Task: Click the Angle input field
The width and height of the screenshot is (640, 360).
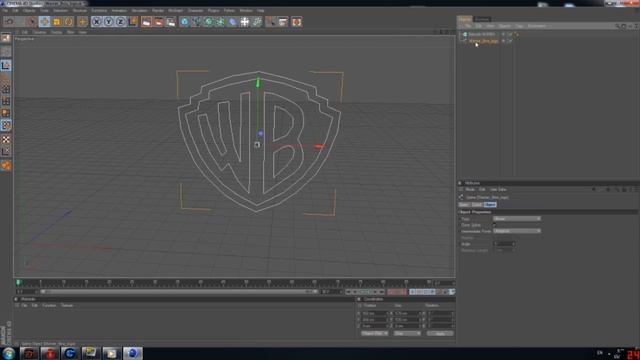Action: (505, 244)
